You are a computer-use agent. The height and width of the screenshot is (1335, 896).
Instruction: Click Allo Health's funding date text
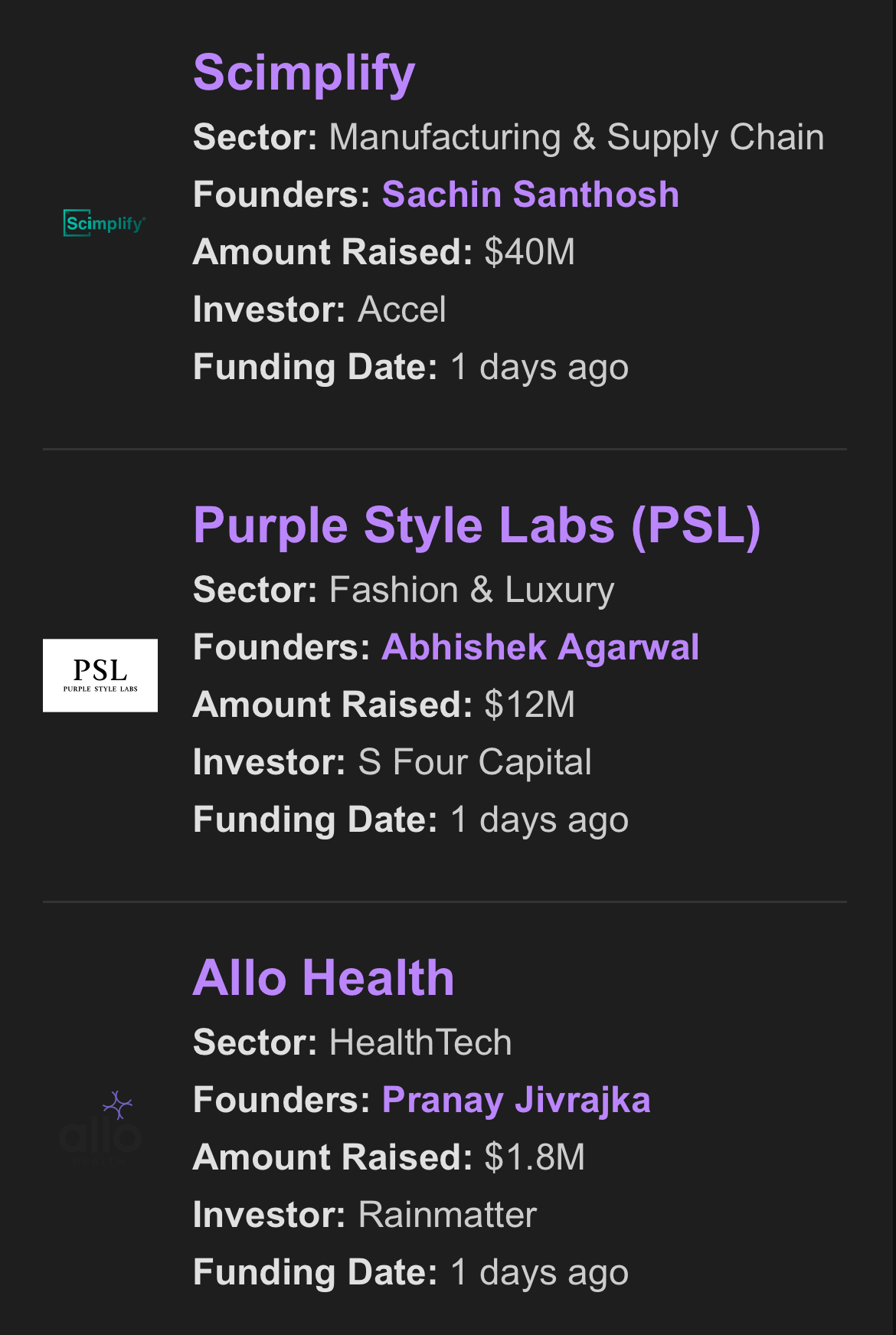[539, 1273]
